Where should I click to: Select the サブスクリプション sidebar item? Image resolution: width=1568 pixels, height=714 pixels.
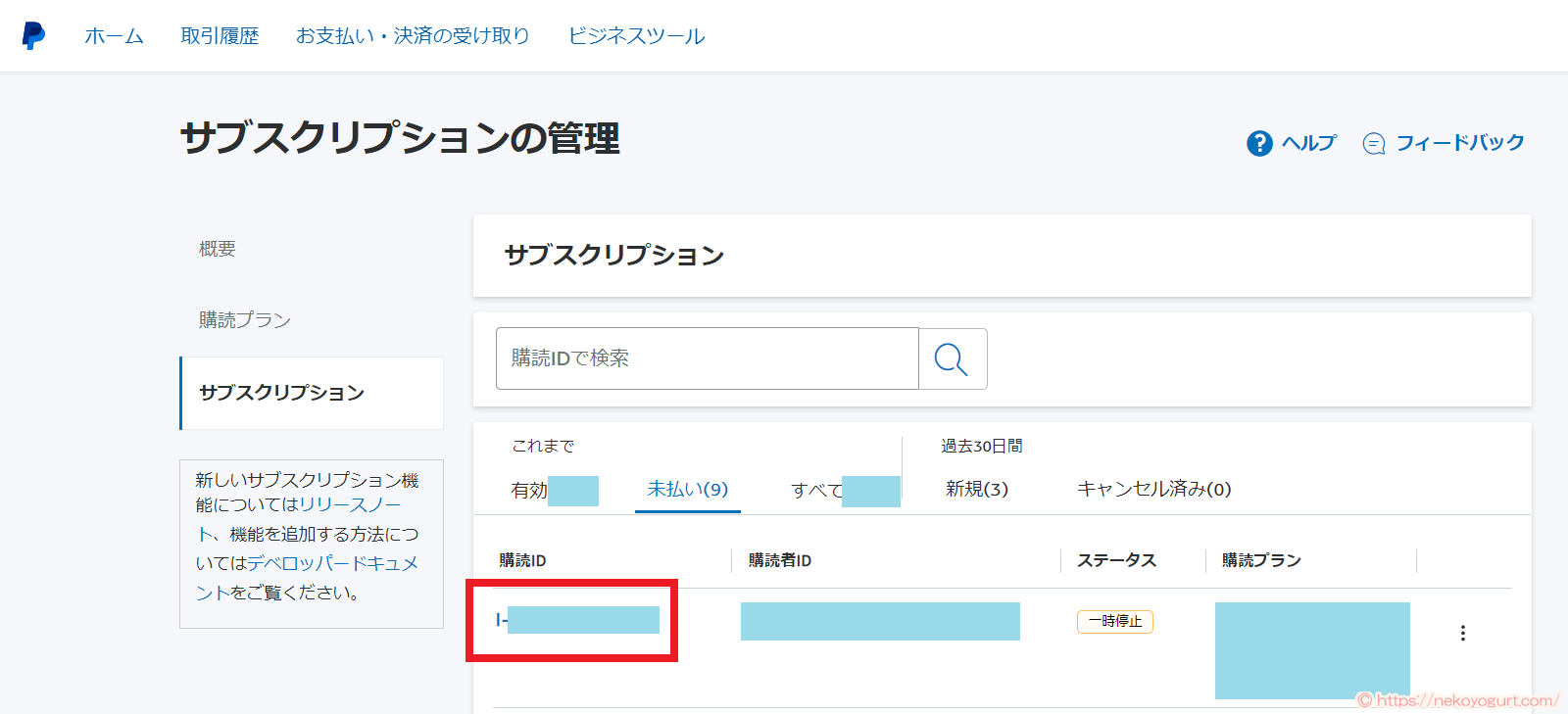click(x=313, y=393)
